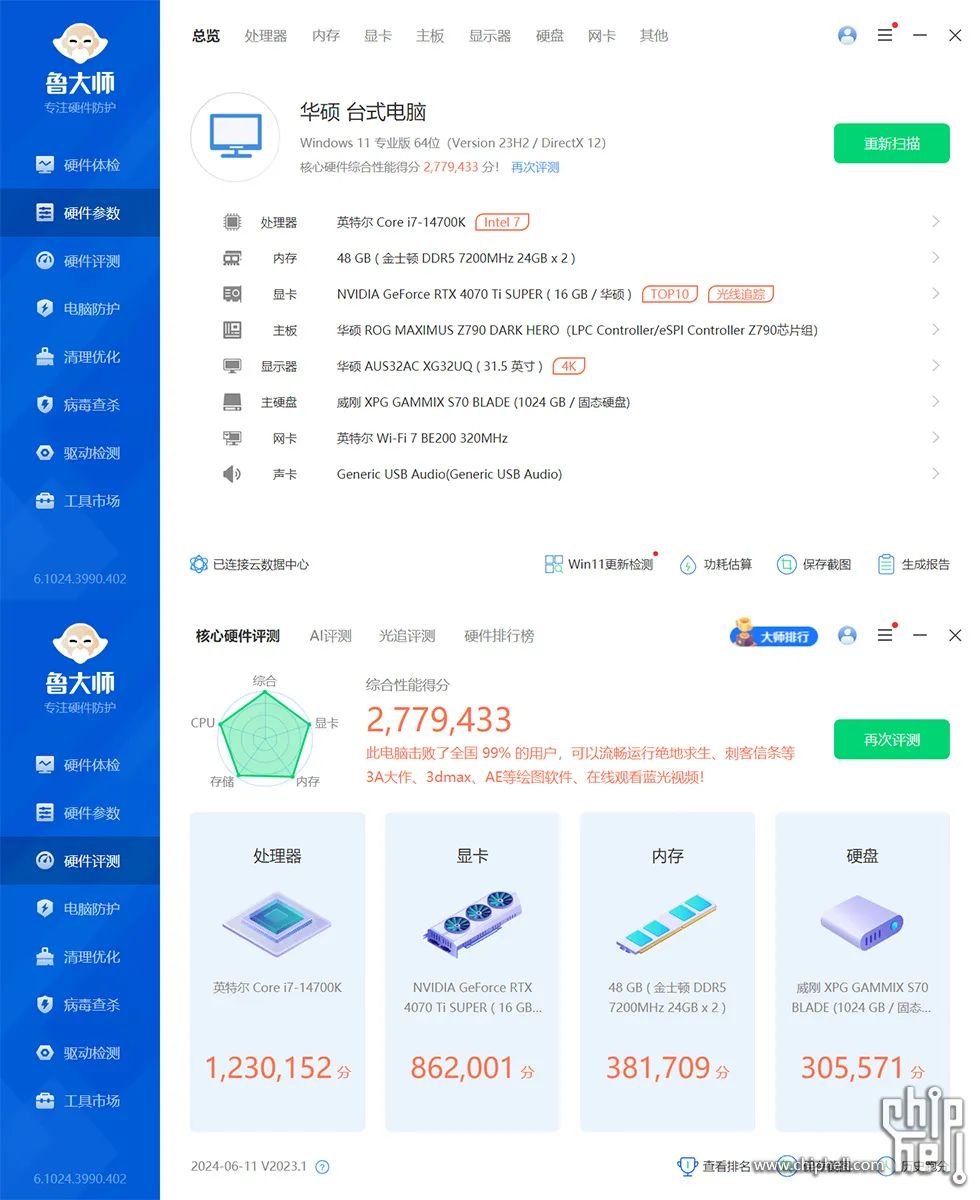Expand the 显卡 RTX 4070 Ti SUPER row chevron
This screenshot has width=980, height=1200.
coord(936,294)
